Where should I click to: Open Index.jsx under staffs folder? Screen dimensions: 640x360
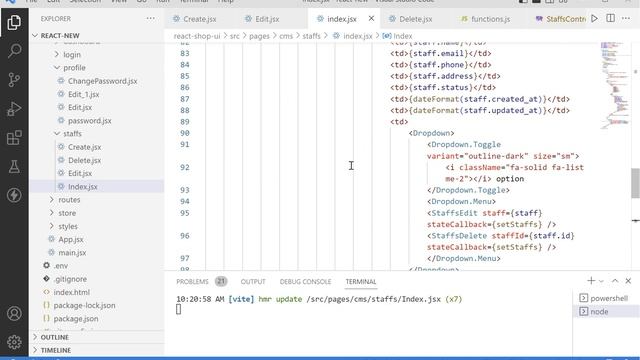97,187
